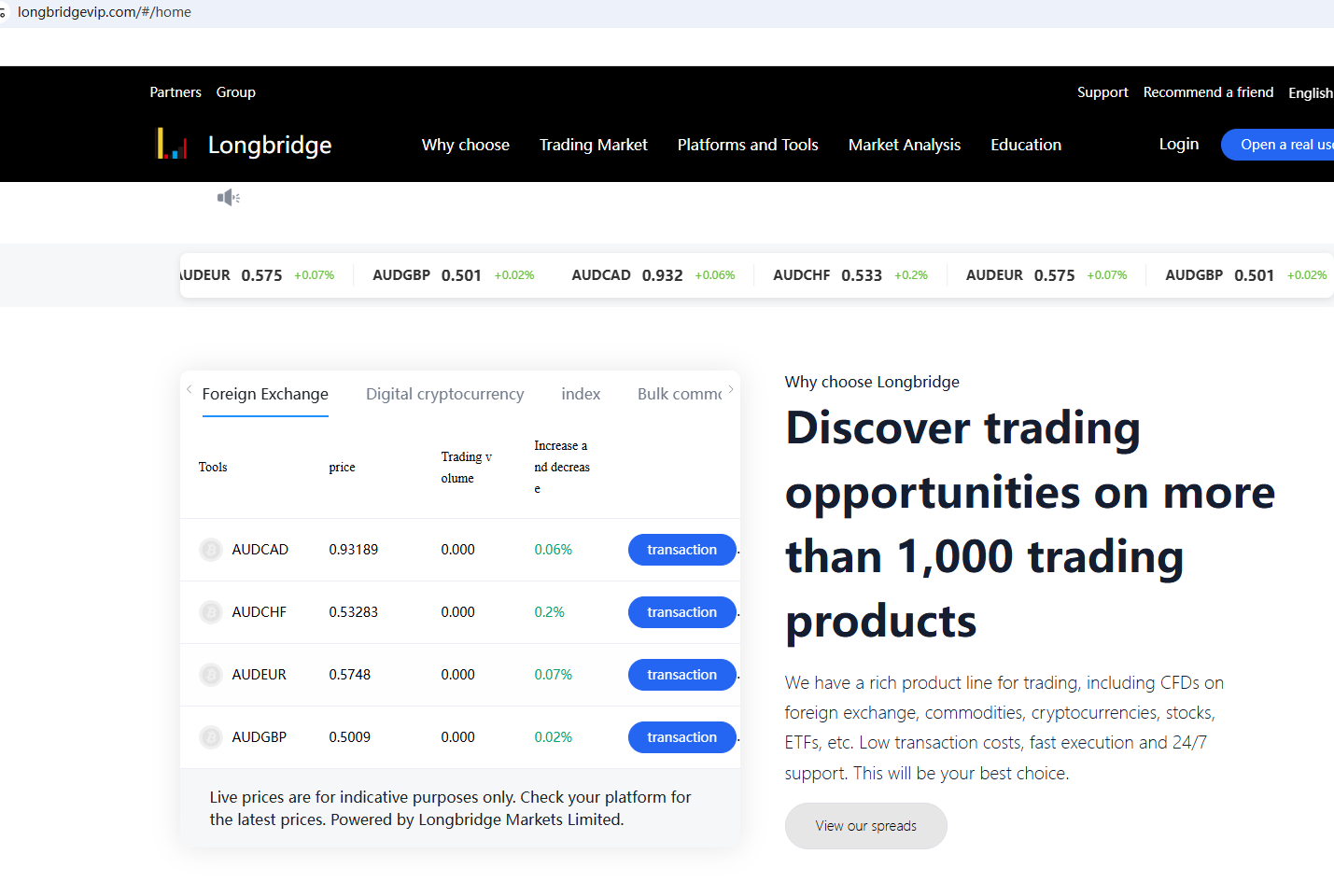Click the transaction button for AUDGBP
This screenshot has width=1334, height=896.
click(682, 737)
